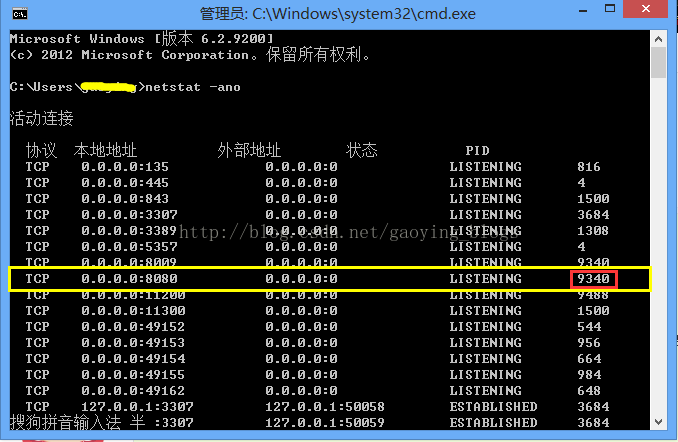This screenshot has width=678, height=442.
Task: Click the scrollbar up arrow
Action: point(659,39)
